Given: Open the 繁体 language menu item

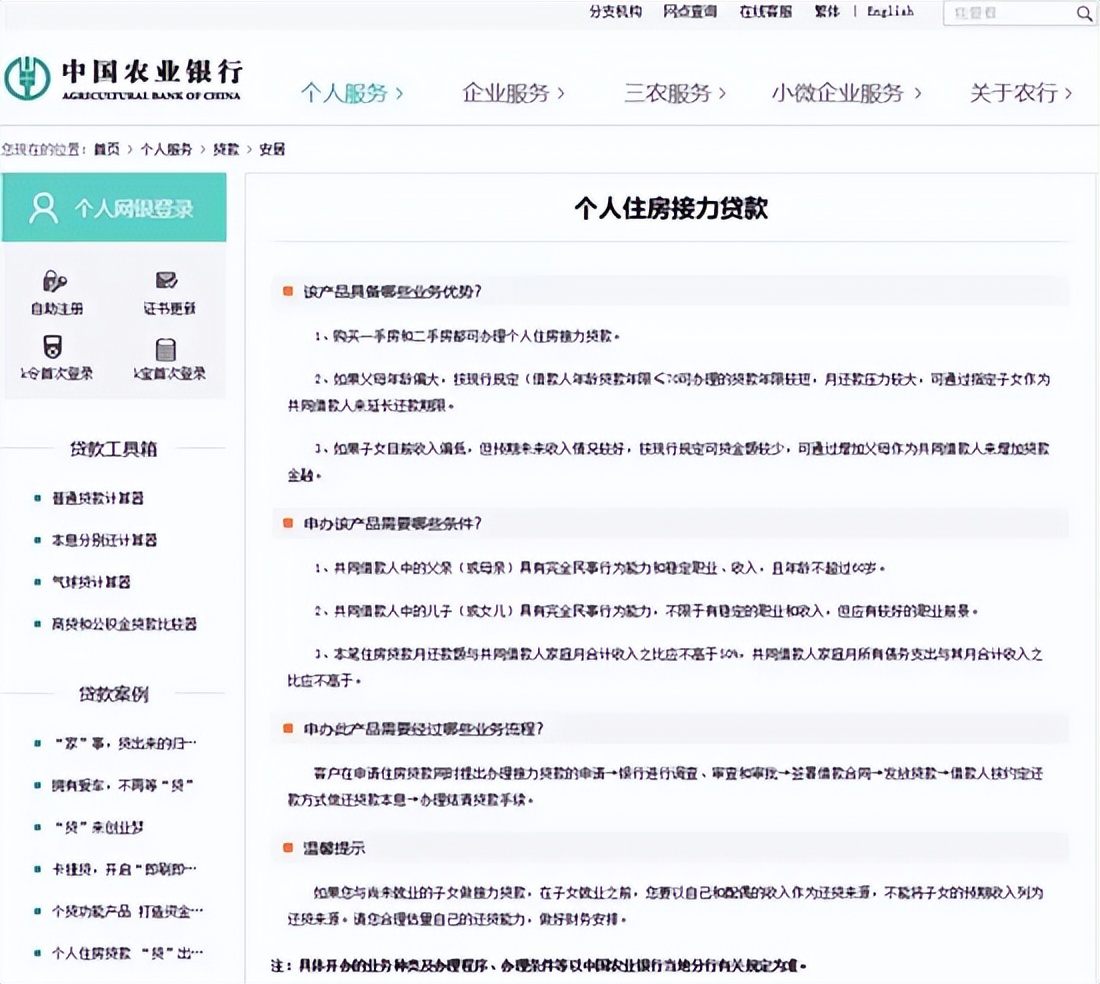Looking at the screenshot, I should (826, 12).
